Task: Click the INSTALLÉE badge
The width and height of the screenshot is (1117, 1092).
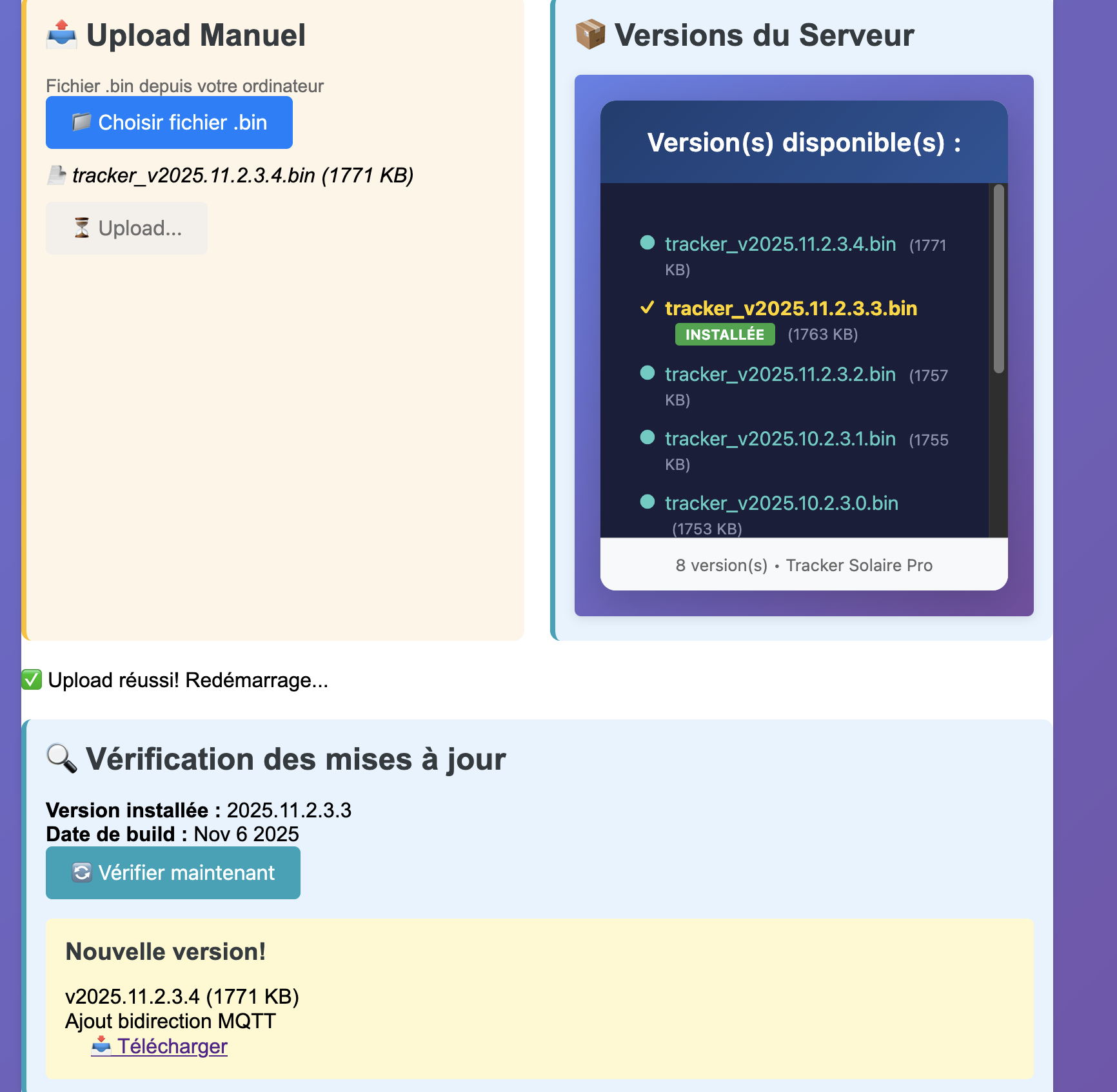Action: pyautogui.click(x=725, y=335)
